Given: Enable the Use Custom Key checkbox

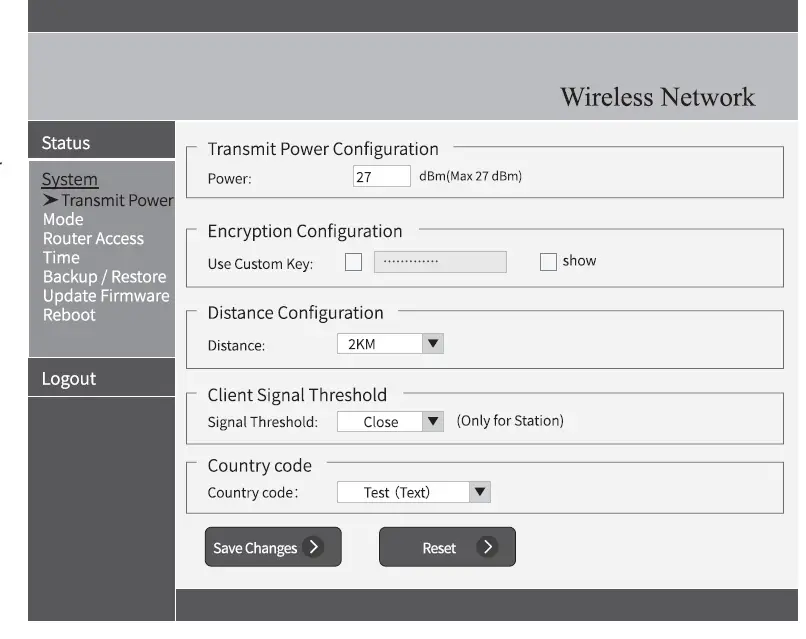Looking at the screenshot, I should (x=353, y=262).
